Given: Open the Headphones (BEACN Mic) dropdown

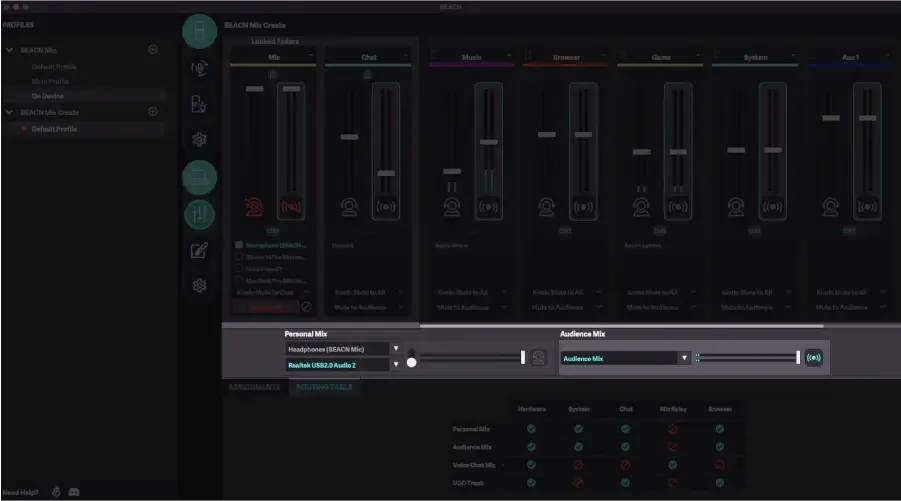Looking at the screenshot, I should click(x=396, y=349).
